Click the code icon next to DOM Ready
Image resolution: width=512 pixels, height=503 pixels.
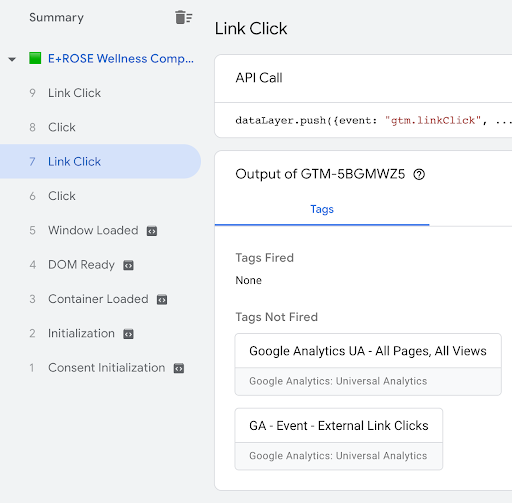pyautogui.click(x=128, y=265)
